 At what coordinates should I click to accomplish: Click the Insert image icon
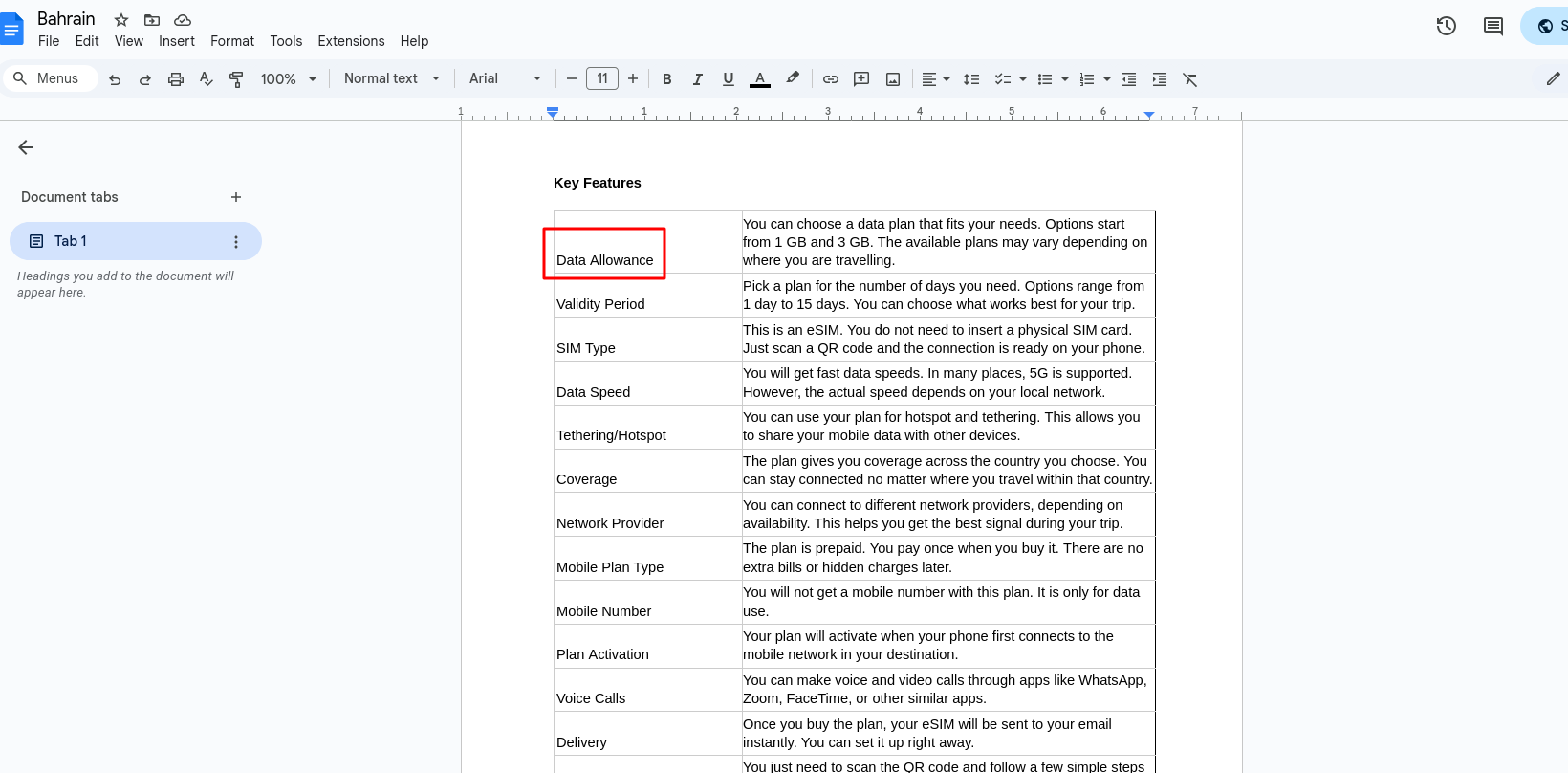(x=893, y=79)
